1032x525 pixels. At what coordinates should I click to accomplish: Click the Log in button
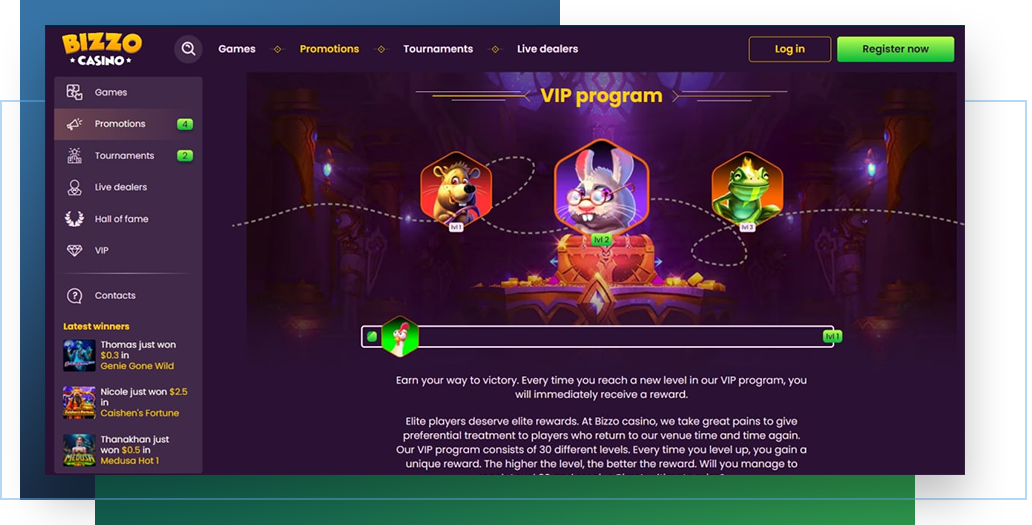tap(790, 49)
